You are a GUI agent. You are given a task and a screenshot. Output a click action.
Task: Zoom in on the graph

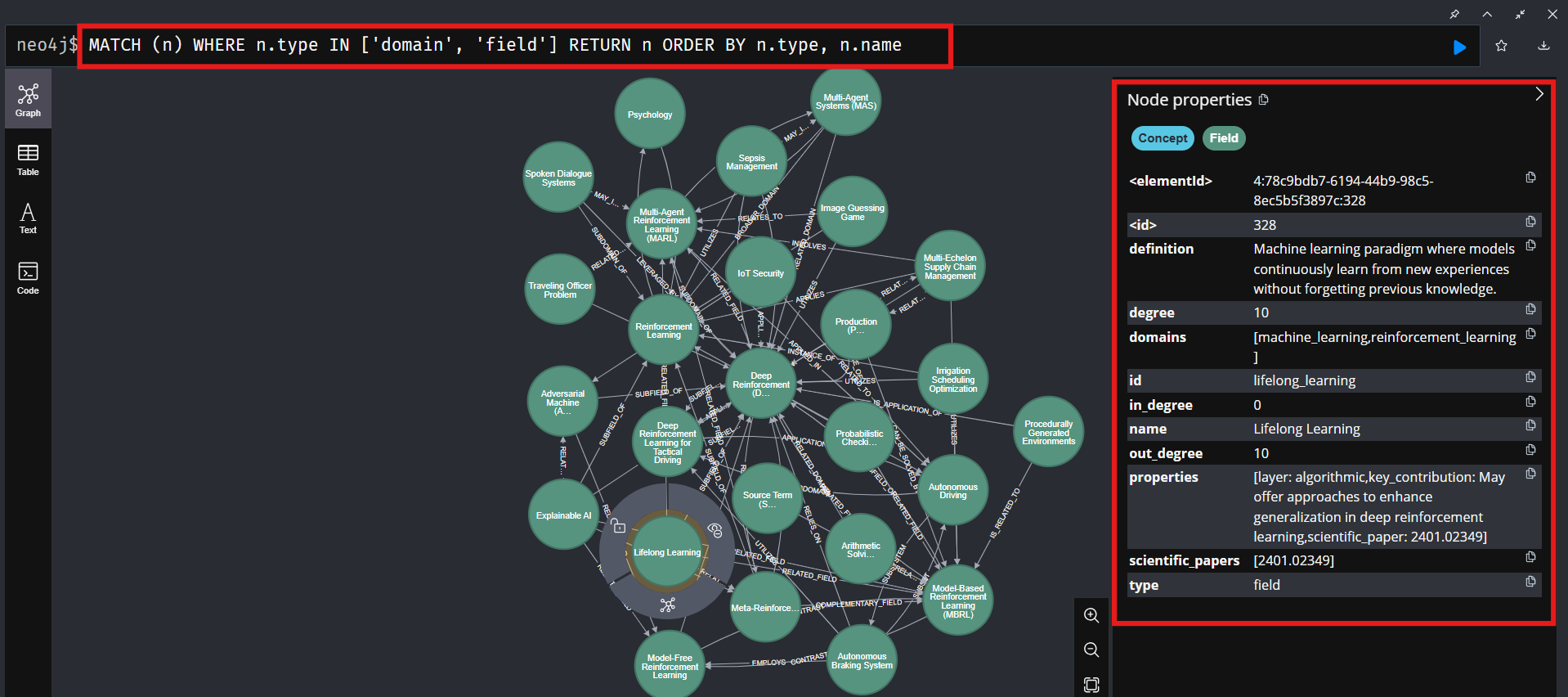click(1091, 615)
